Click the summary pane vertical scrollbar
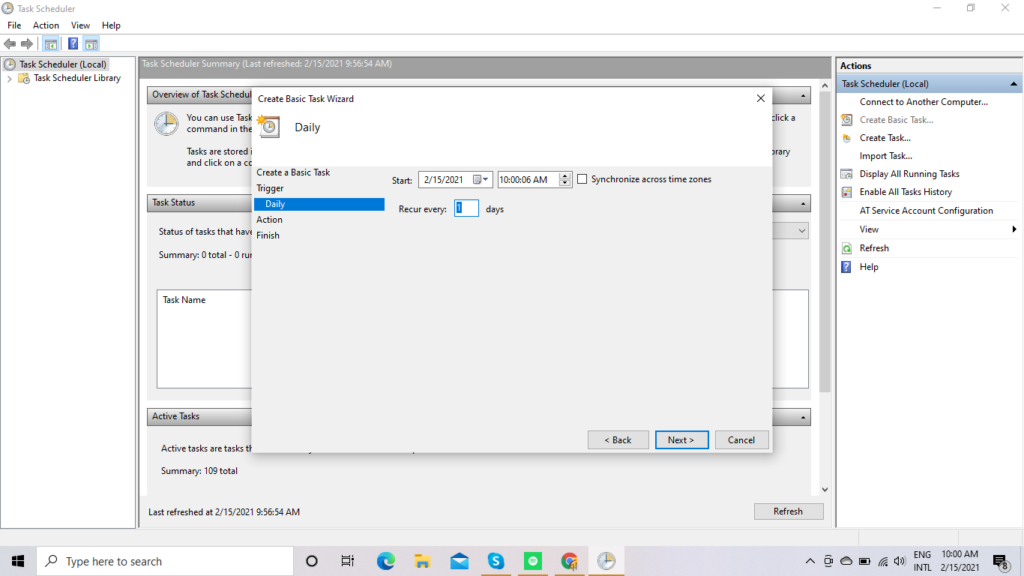1024x576 pixels. (x=825, y=242)
